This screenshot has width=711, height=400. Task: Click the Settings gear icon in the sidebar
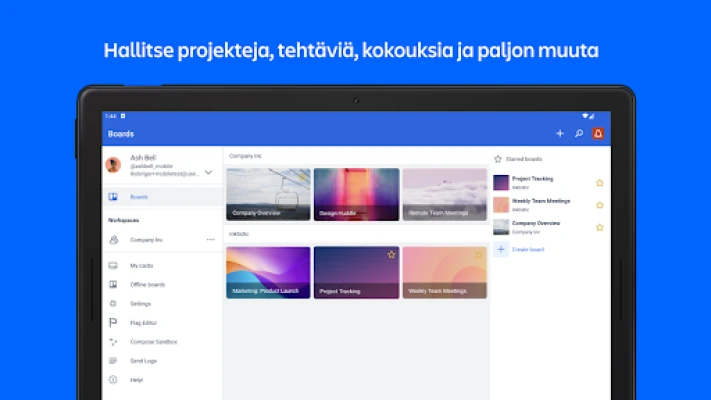click(113, 303)
